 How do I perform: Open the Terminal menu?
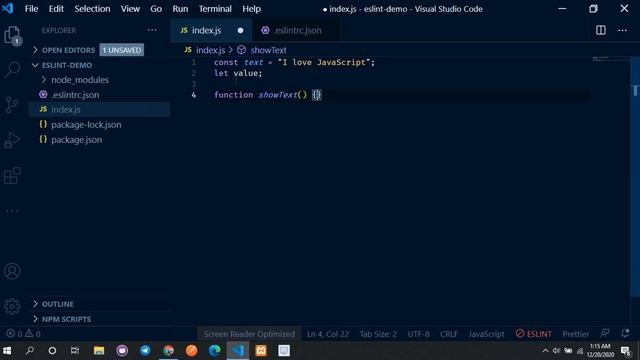pyautogui.click(x=215, y=9)
